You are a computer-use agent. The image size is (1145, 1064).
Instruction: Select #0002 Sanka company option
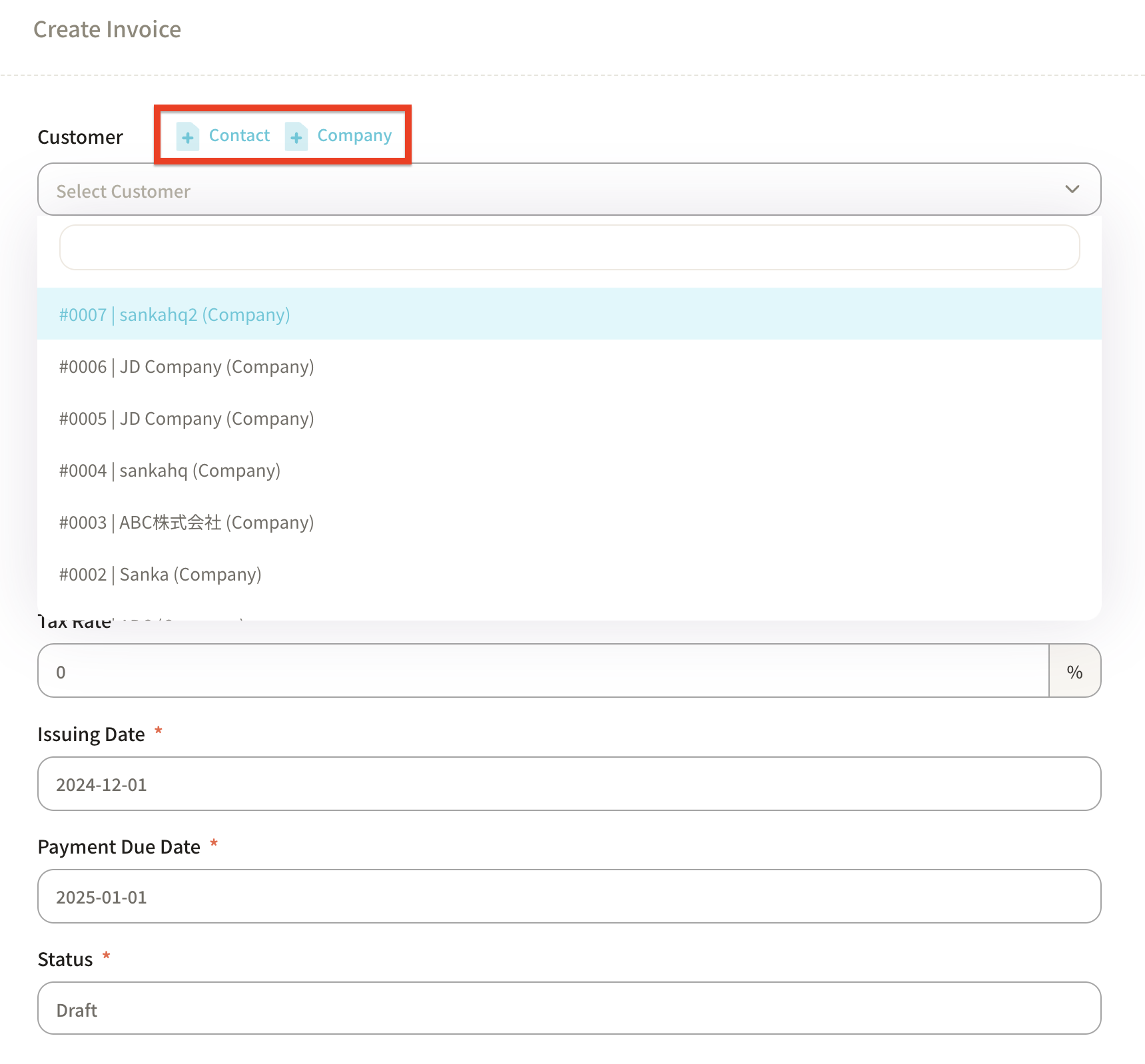(x=161, y=575)
